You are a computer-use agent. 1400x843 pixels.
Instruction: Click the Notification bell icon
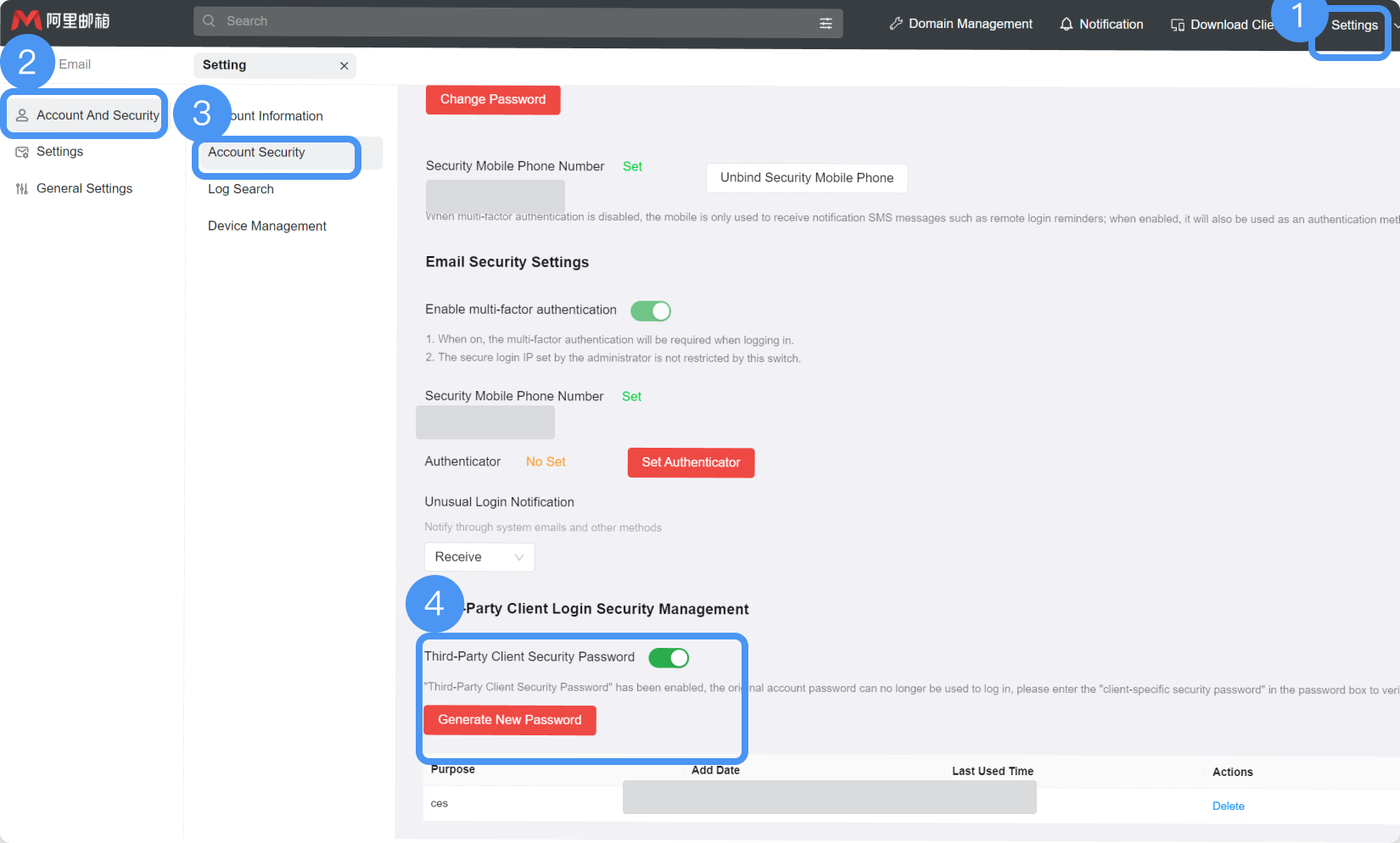point(1067,25)
